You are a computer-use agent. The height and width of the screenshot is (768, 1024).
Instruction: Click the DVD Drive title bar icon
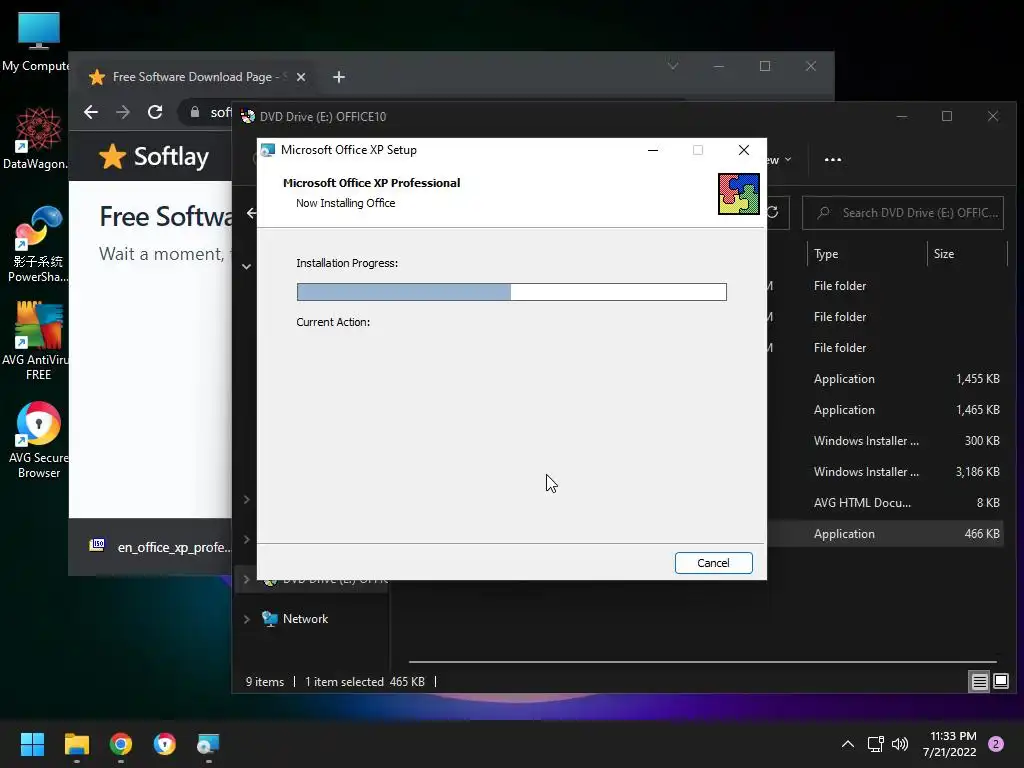(x=248, y=117)
